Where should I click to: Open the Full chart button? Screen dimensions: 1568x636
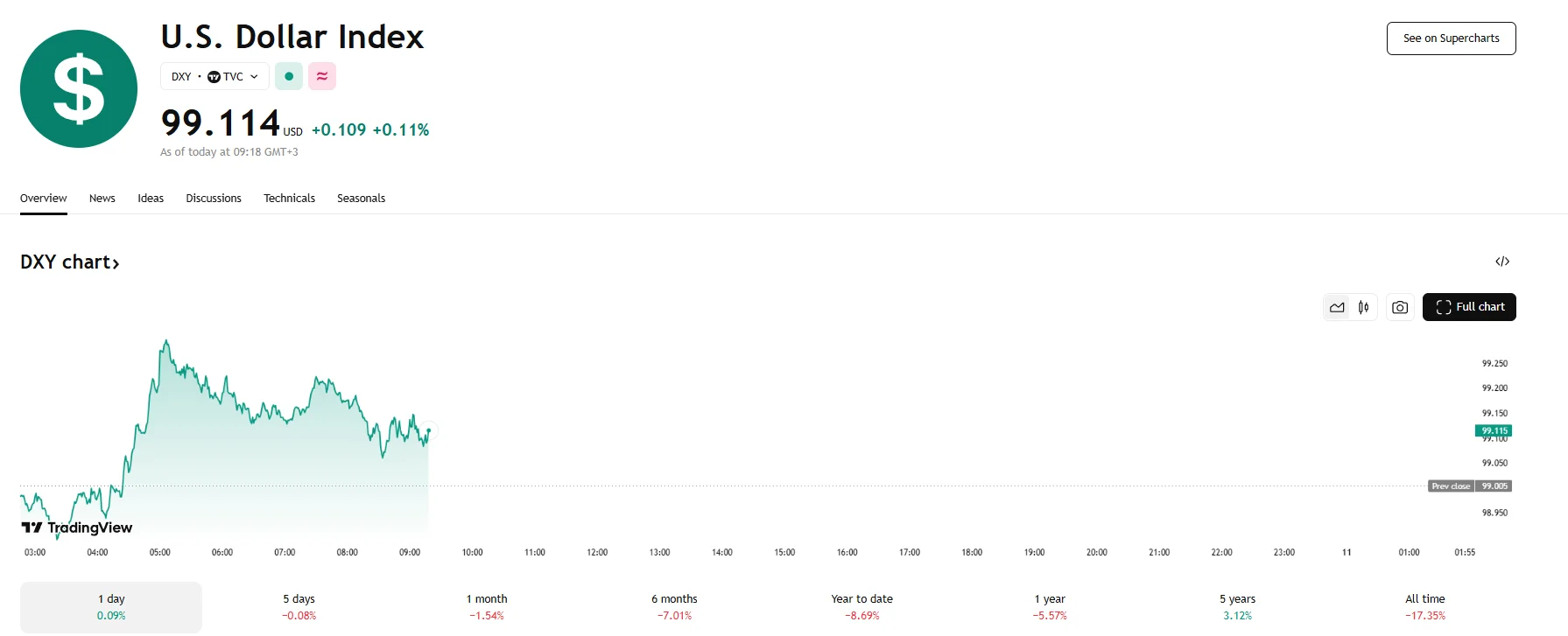[x=1469, y=307]
